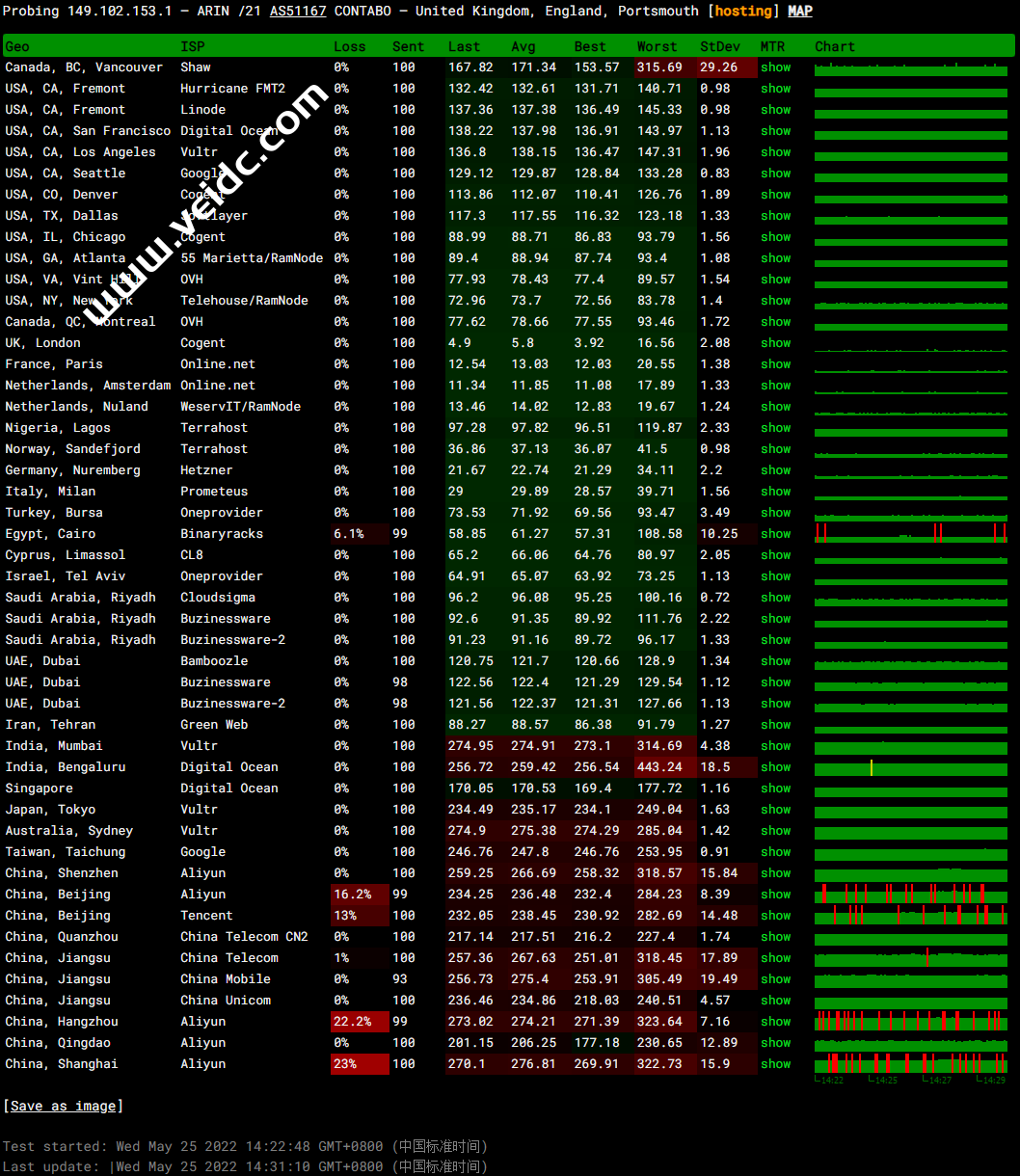
Task: Show MTR for India, Bengaluru Digital Ocean
Action: [775, 767]
